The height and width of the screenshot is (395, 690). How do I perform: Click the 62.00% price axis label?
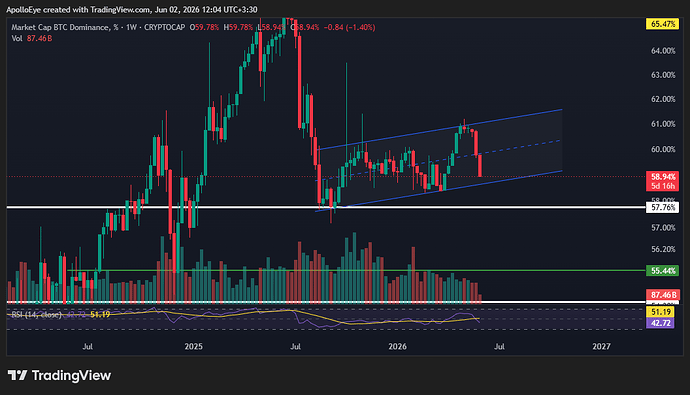[663, 99]
